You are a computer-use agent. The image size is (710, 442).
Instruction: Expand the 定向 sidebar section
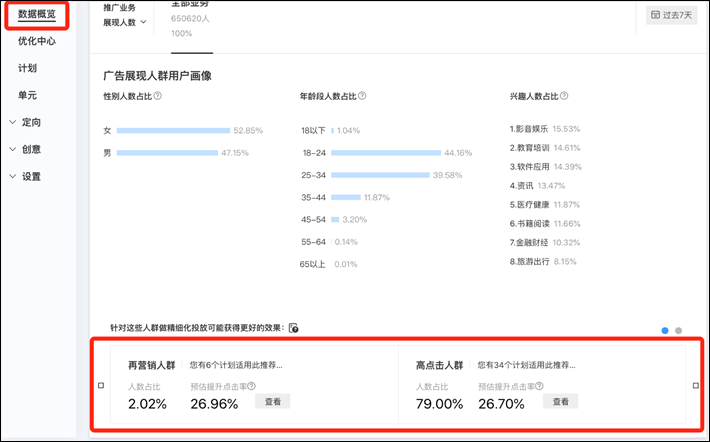[30, 123]
